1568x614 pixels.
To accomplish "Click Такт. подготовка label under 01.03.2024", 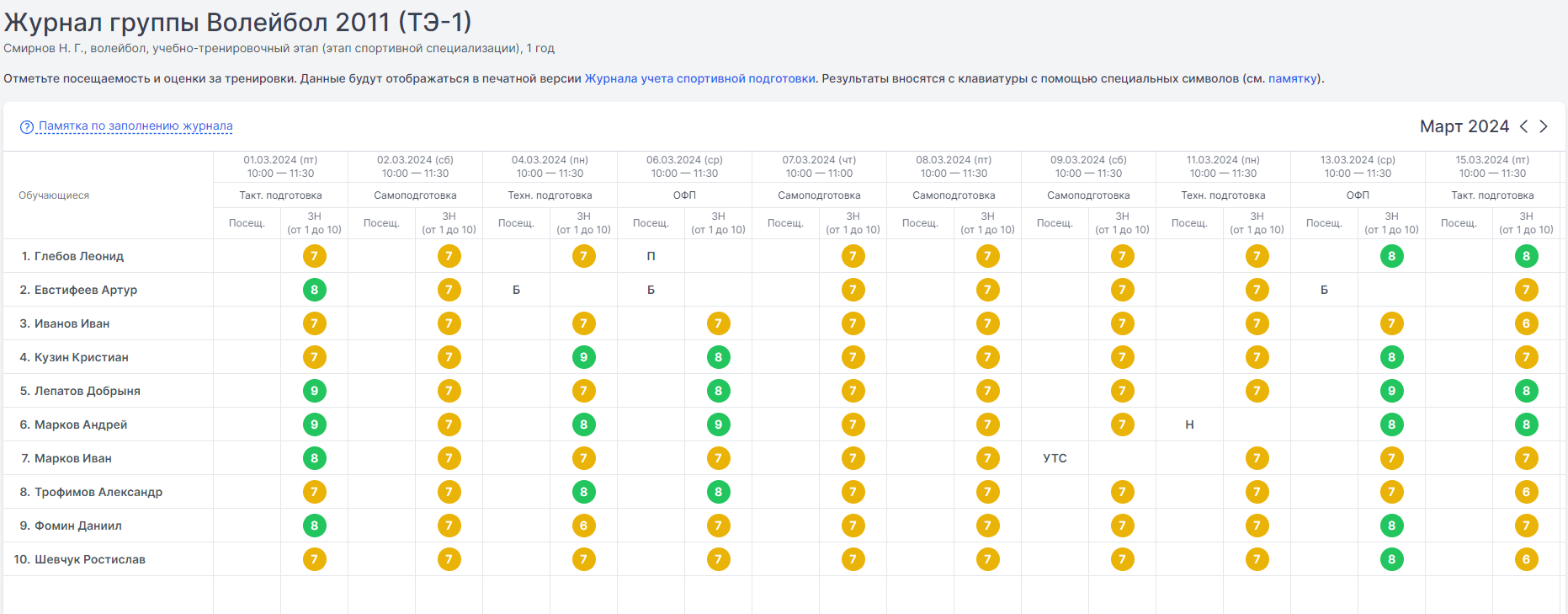I will pos(280,195).
